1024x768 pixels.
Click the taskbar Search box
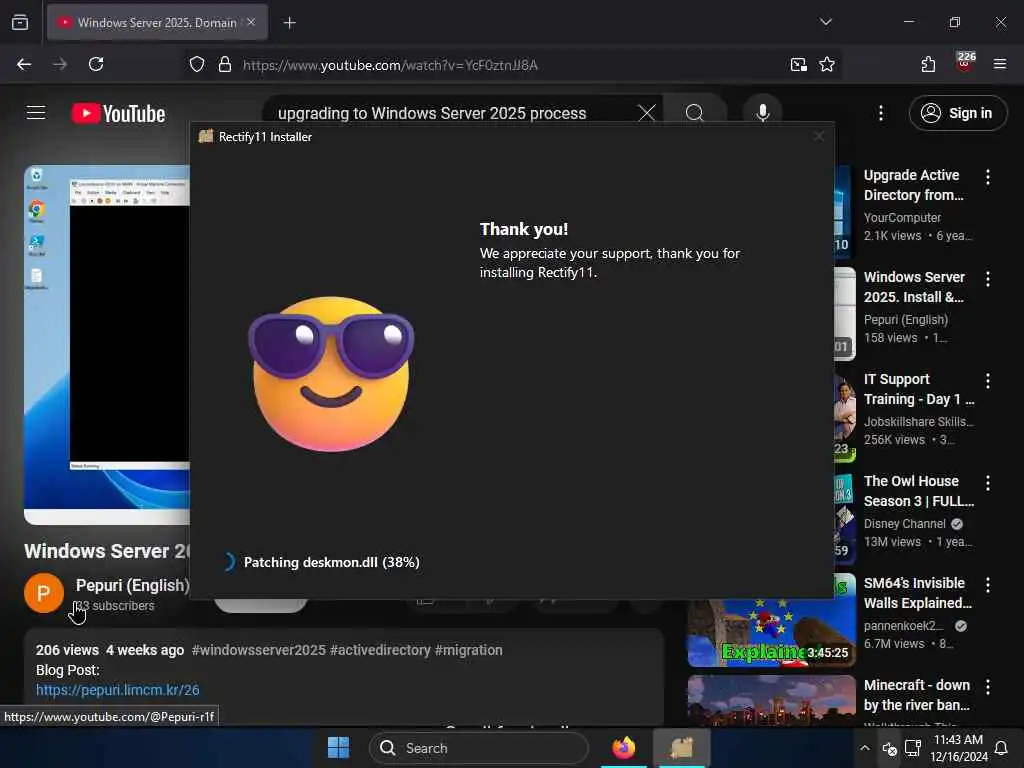(478, 748)
